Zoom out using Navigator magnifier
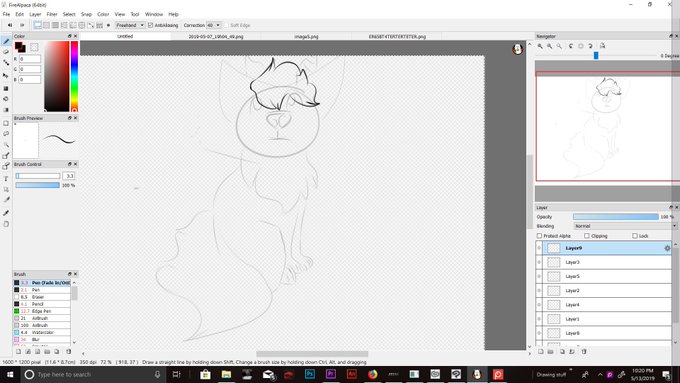The width and height of the screenshot is (680, 383). pyautogui.click(x=550, y=46)
